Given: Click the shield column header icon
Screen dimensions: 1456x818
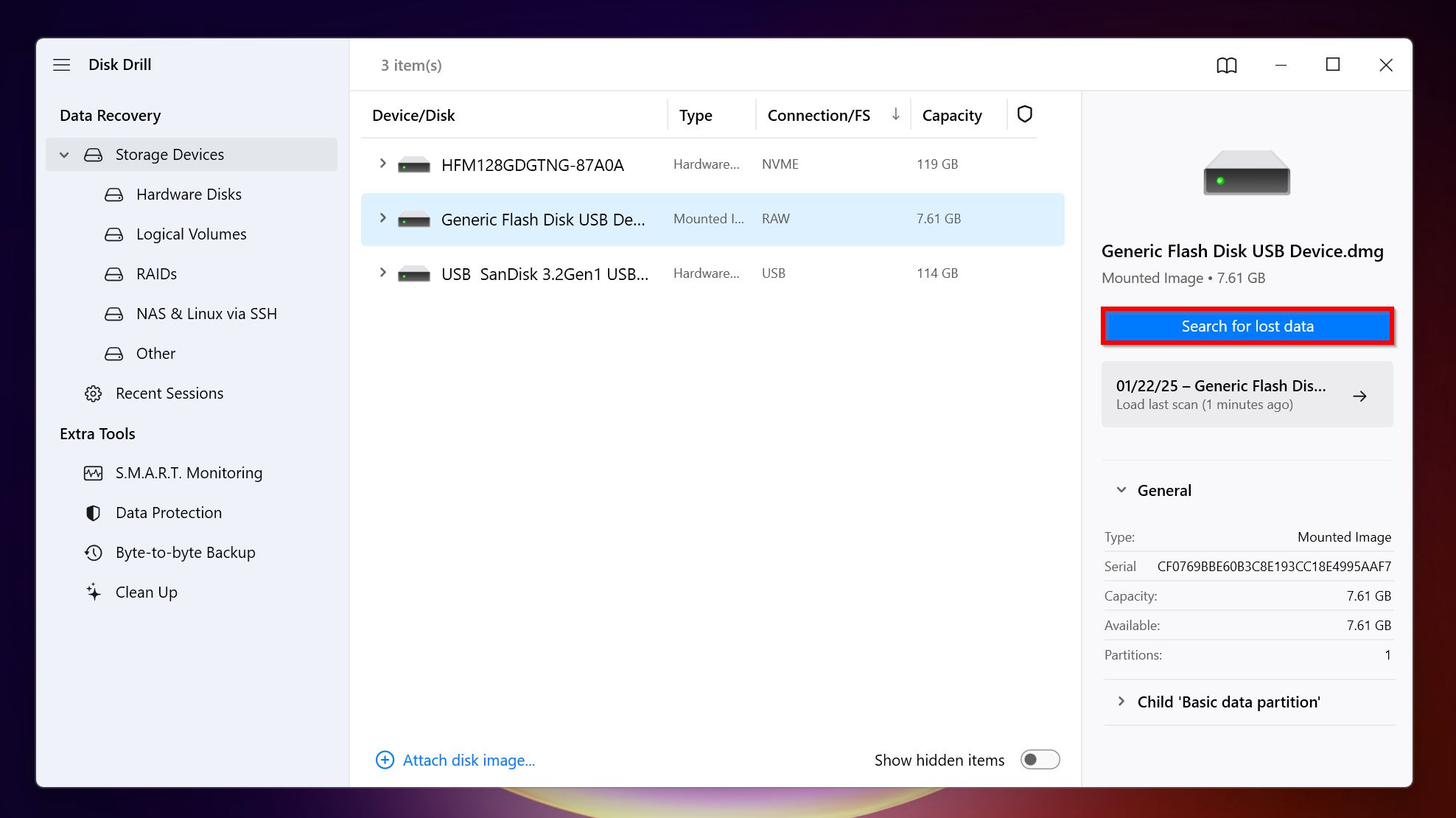Looking at the screenshot, I should tap(1025, 114).
